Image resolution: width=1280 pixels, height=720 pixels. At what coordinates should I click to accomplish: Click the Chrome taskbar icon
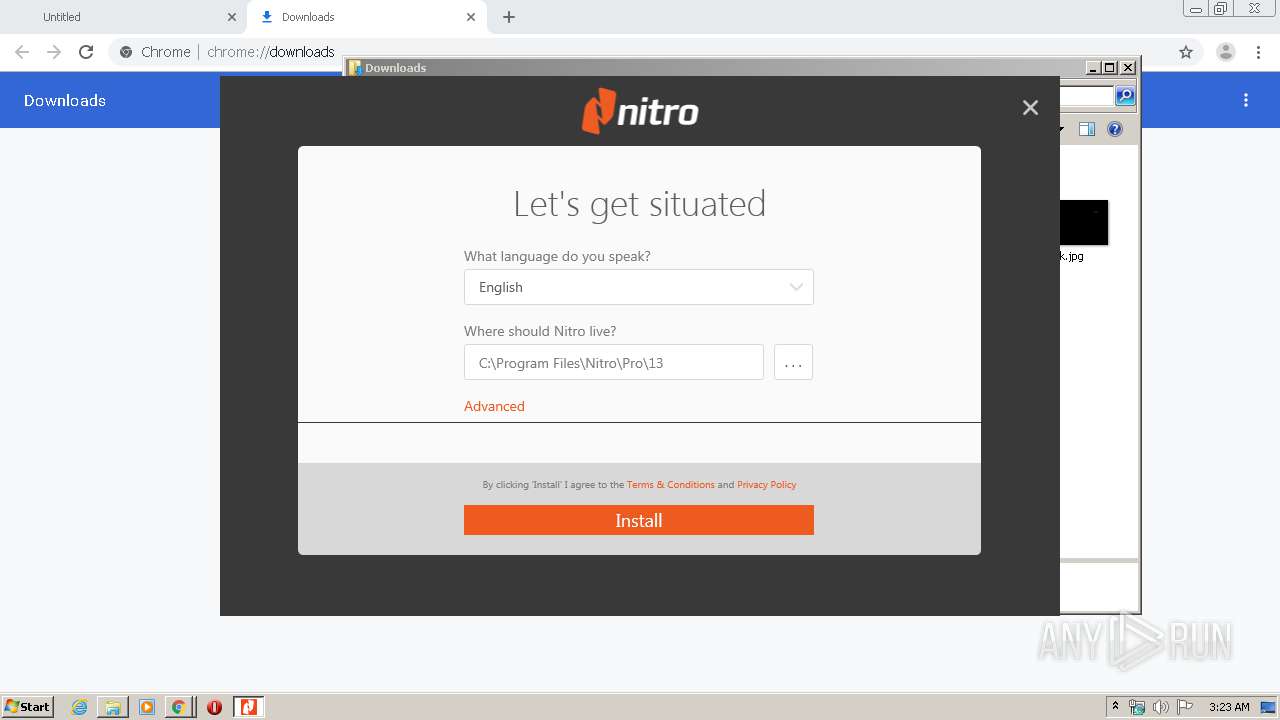[x=178, y=707]
